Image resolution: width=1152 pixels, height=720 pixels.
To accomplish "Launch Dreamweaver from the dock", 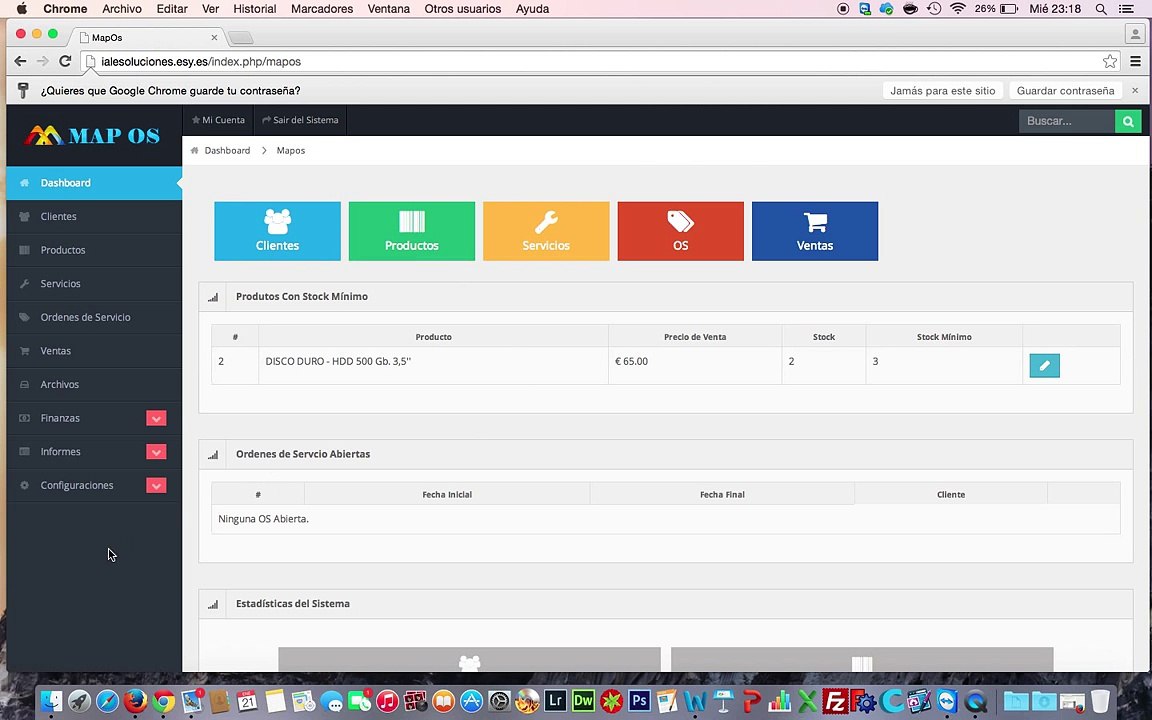I will click(583, 701).
